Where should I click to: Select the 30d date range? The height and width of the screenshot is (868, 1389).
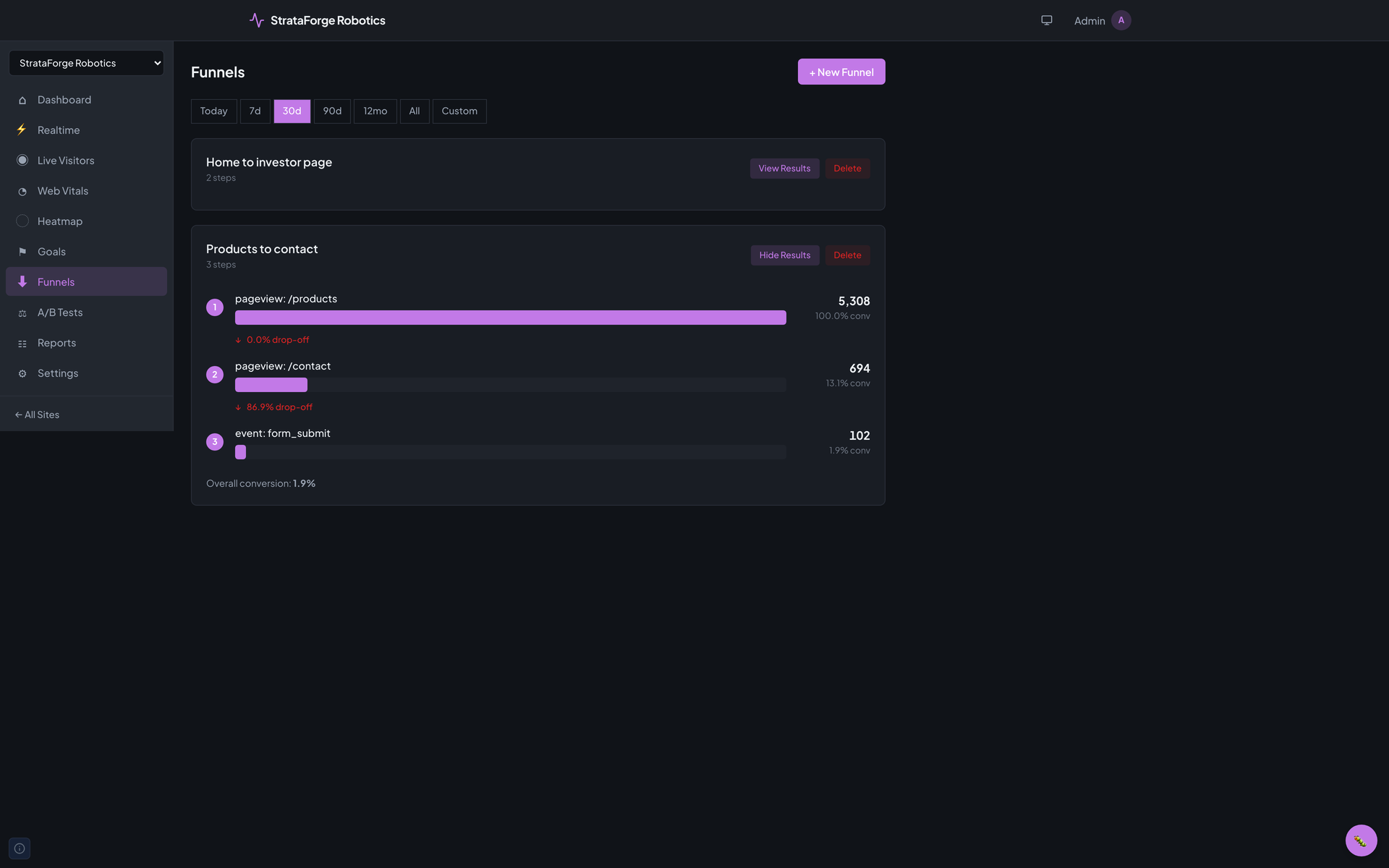(x=292, y=111)
